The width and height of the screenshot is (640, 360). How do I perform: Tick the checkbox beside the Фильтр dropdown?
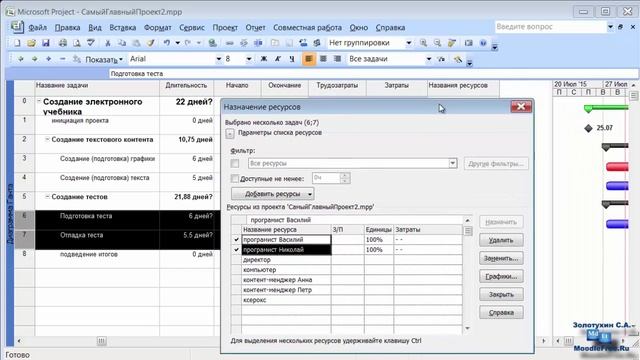[235, 163]
